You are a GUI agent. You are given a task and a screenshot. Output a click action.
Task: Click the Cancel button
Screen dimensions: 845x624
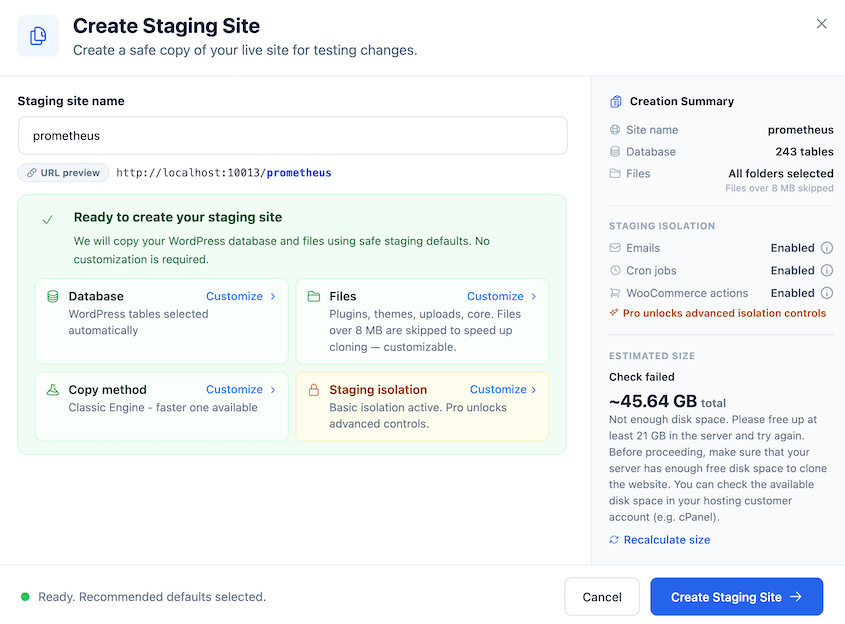pos(602,597)
